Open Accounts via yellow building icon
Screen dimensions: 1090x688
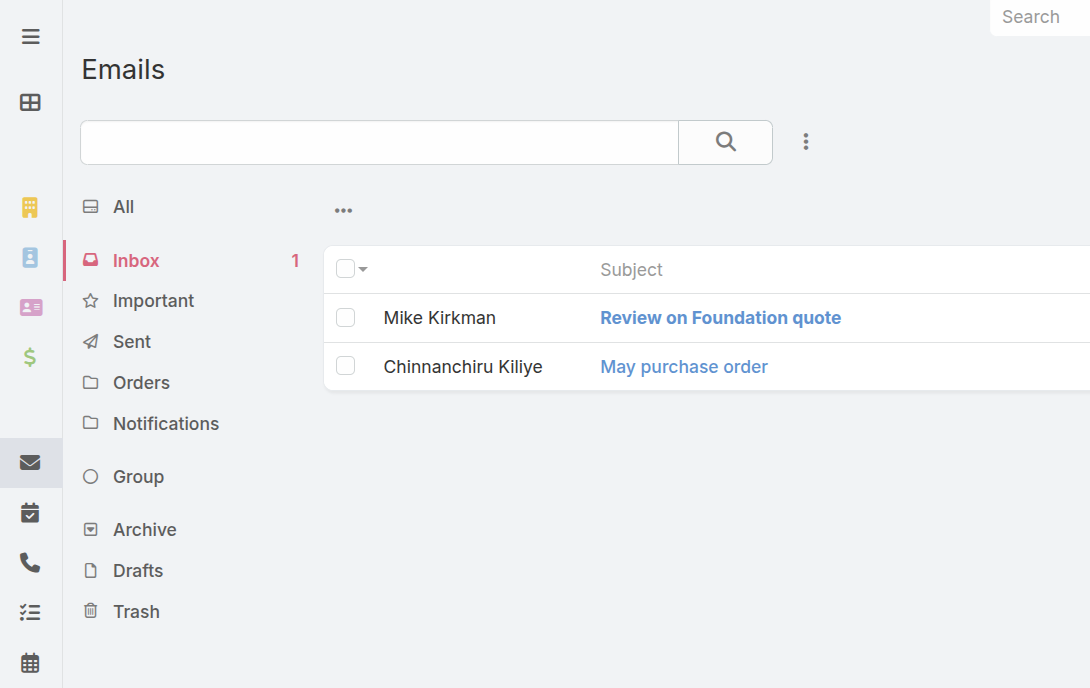pyautogui.click(x=30, y=208)
